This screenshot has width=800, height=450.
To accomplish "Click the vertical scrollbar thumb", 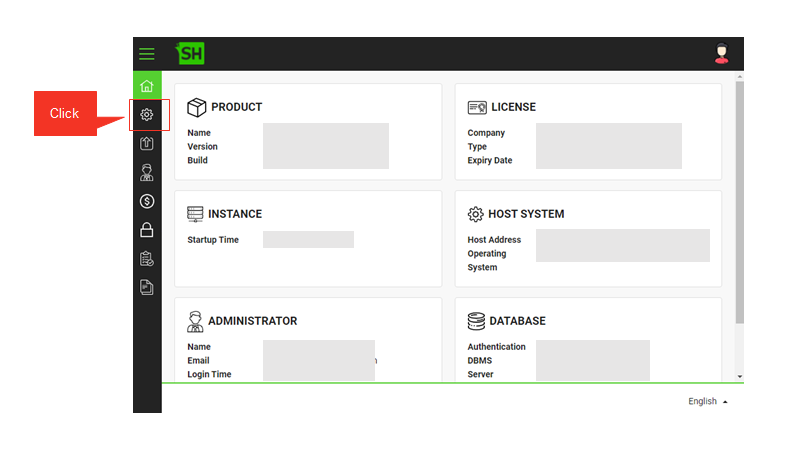I will [x=740, y=202].
